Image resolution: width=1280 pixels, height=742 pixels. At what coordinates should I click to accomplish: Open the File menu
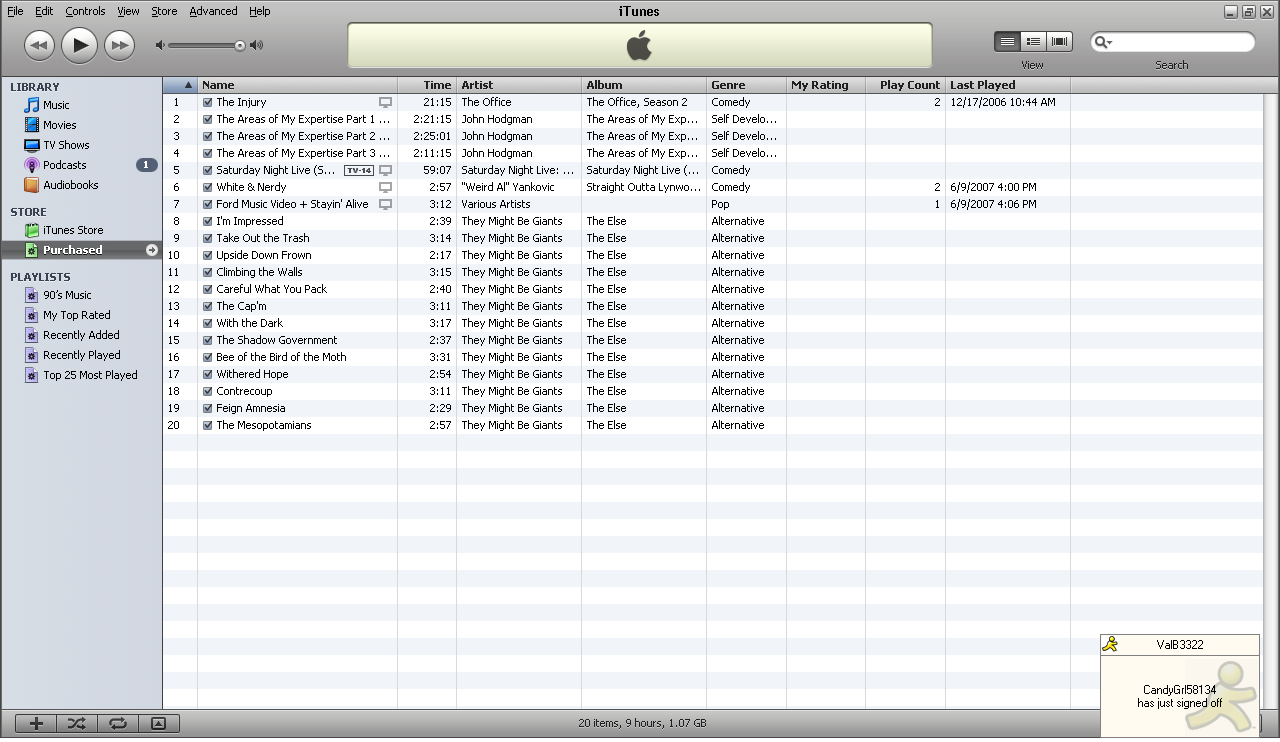click(x=15, y=11)
